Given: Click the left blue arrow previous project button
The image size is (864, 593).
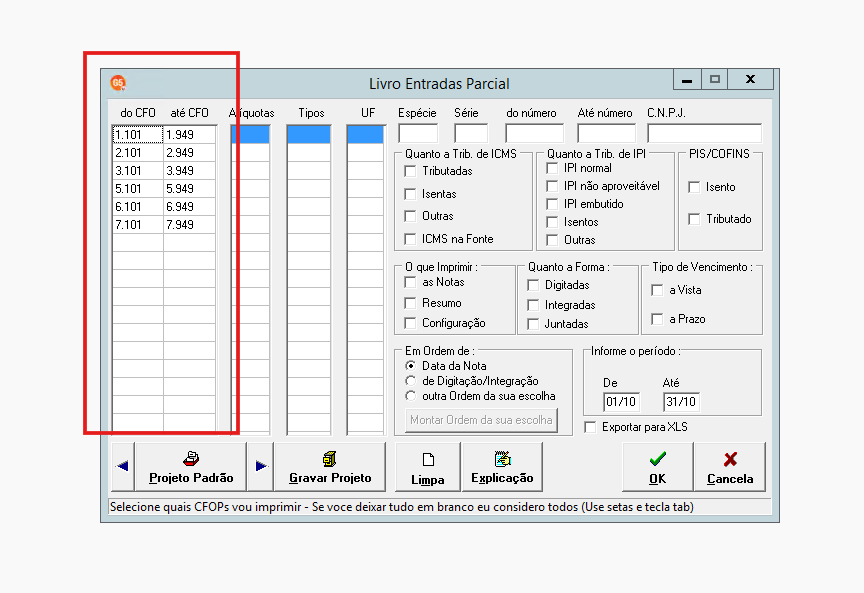Looking at the screenshot, I should [122, 466].
